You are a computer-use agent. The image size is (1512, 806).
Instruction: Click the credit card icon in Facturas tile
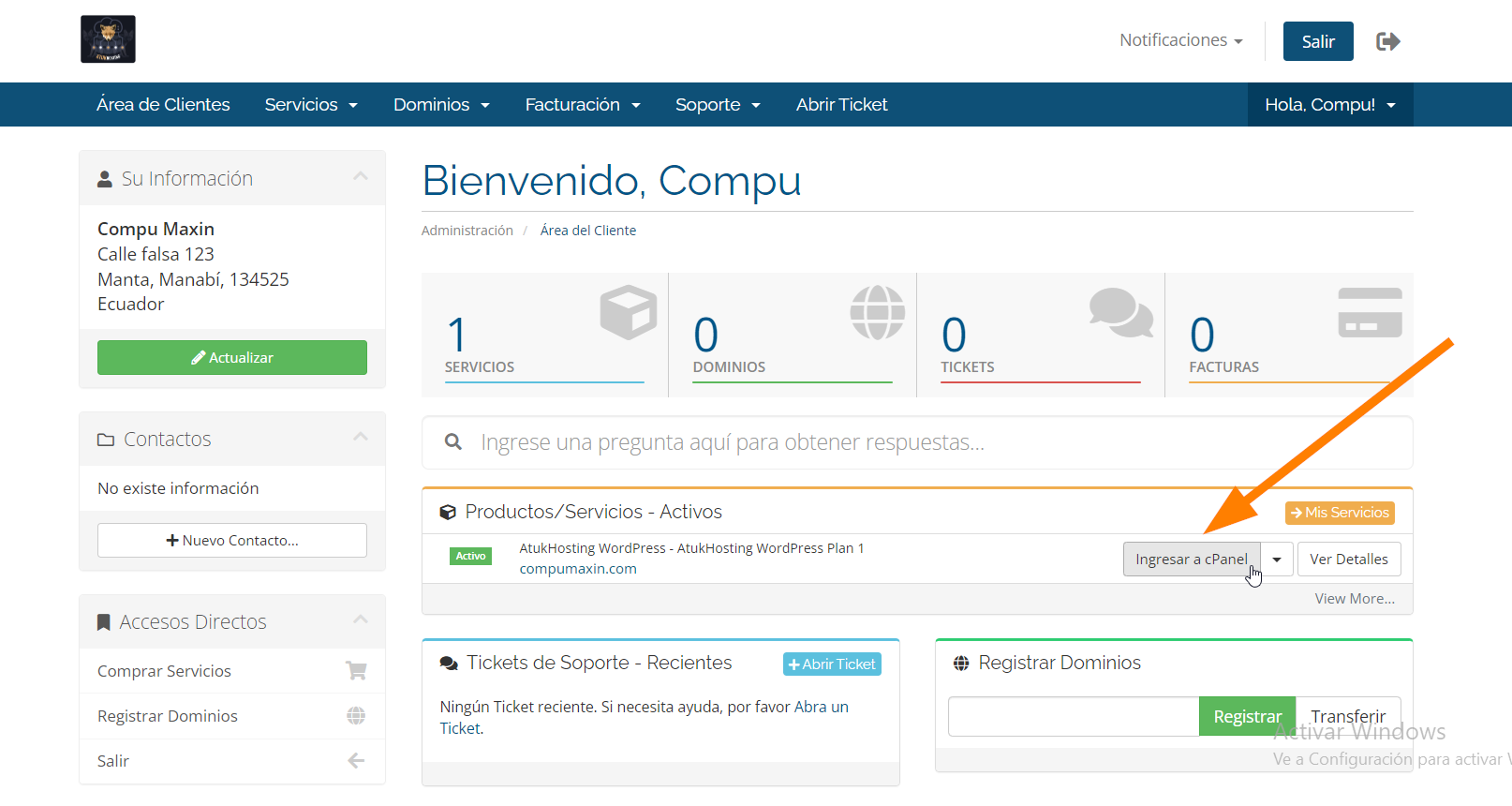tap(1370, 312)
